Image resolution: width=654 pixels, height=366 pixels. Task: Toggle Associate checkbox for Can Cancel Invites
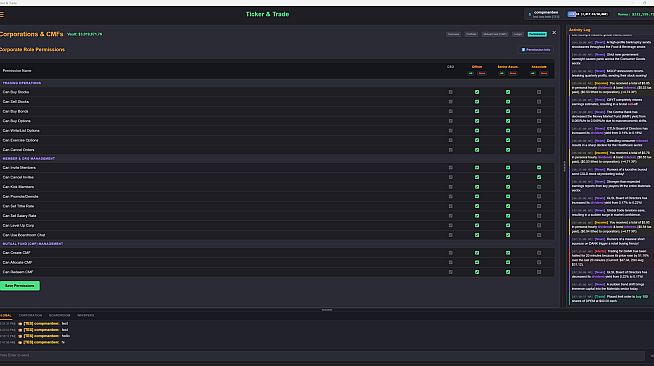coord(539,177)
